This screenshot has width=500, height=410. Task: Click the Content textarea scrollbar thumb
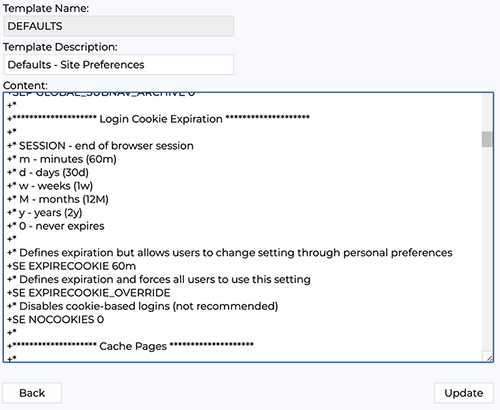[487, 139]
